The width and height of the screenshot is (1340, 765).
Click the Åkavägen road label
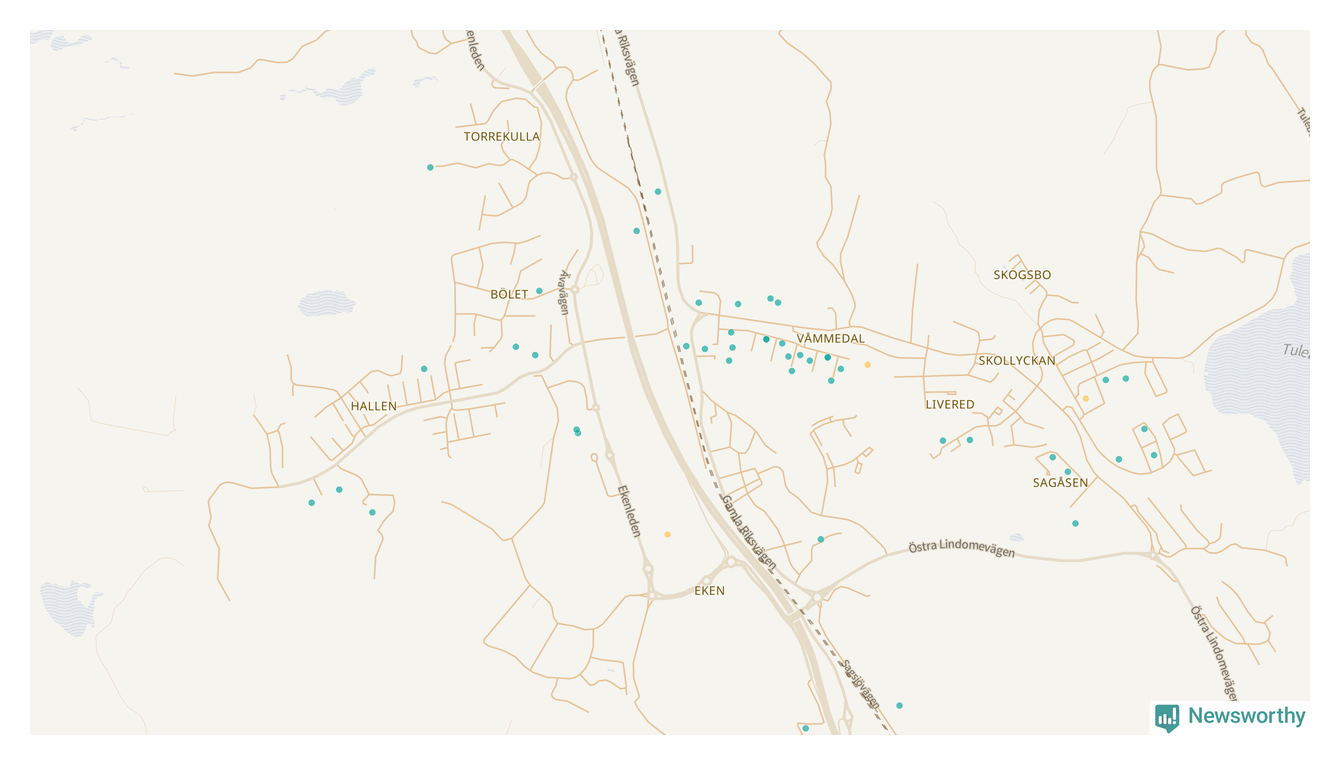tap(564, 292)
